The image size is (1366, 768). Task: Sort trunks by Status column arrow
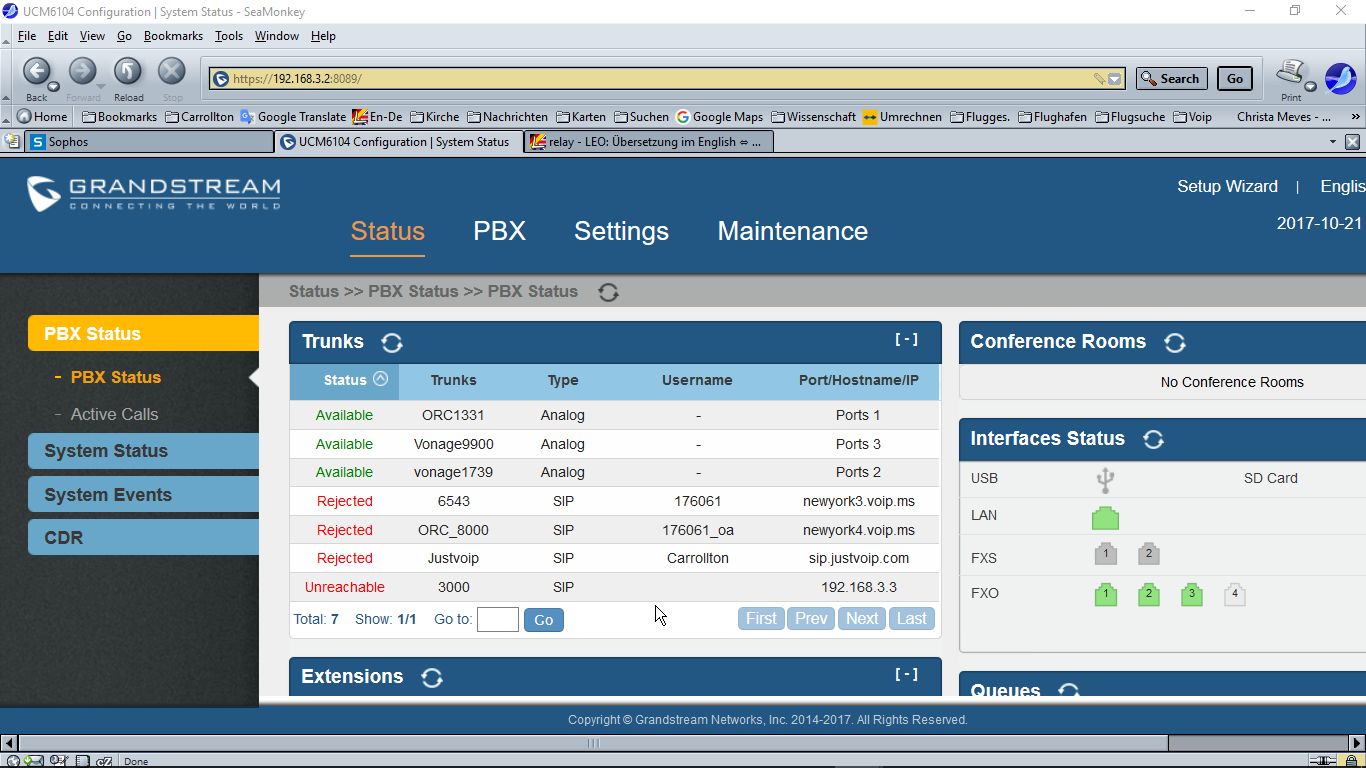380,379
